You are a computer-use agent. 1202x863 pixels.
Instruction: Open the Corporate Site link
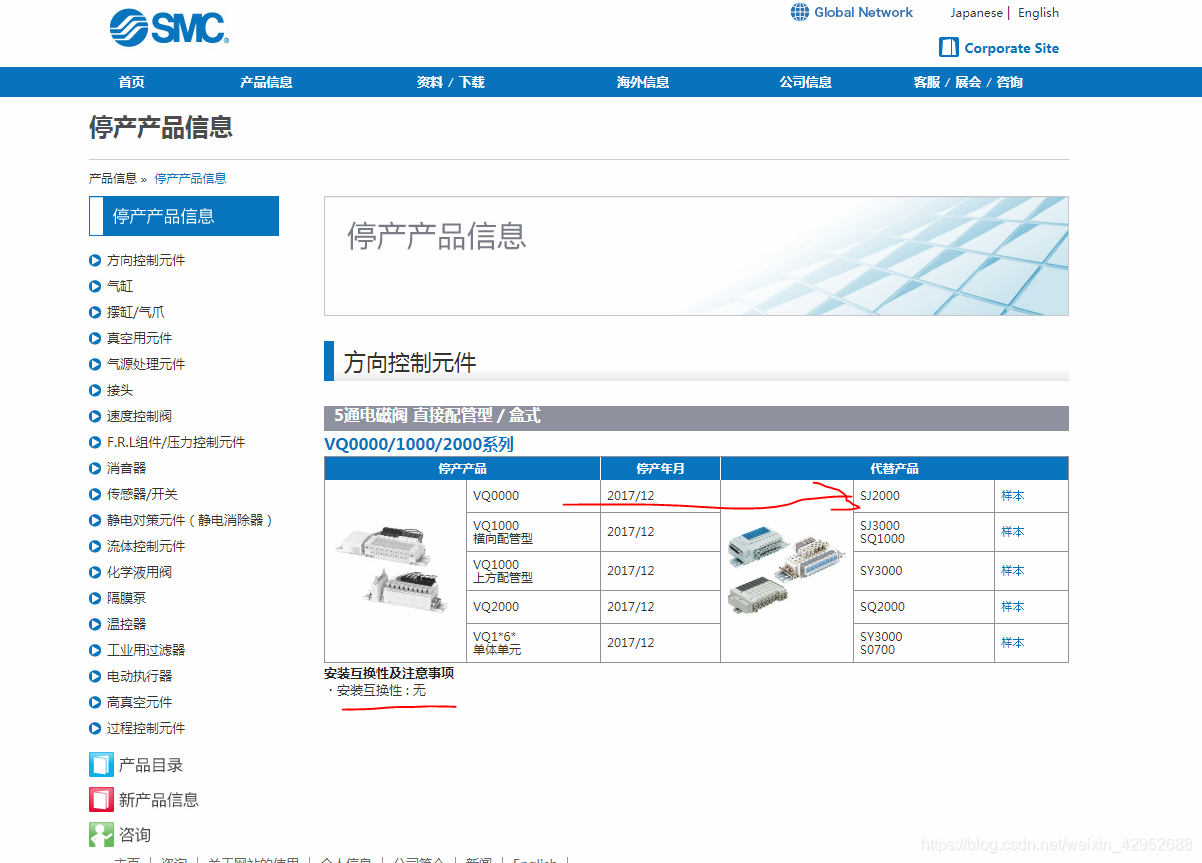click(1011, 48)
